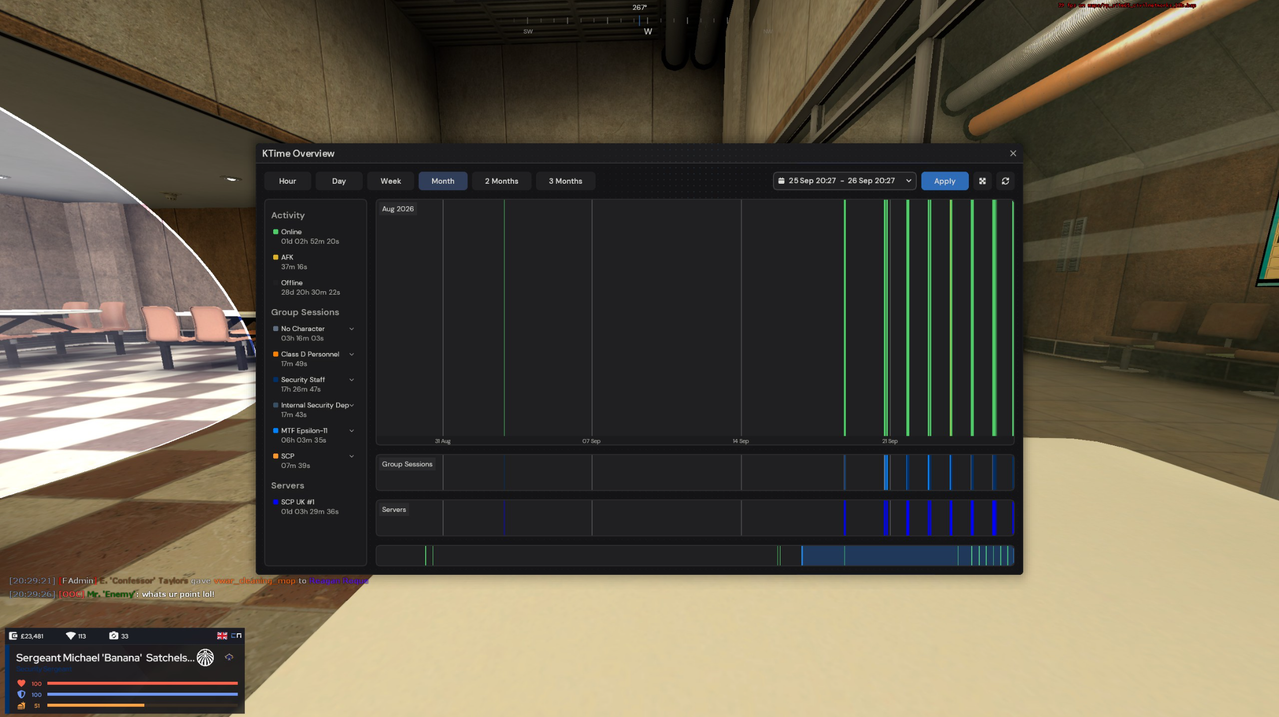Expand the No Character group session
Image resolution: width=1279 pixels, height=717 pixels.
[351, 329]
